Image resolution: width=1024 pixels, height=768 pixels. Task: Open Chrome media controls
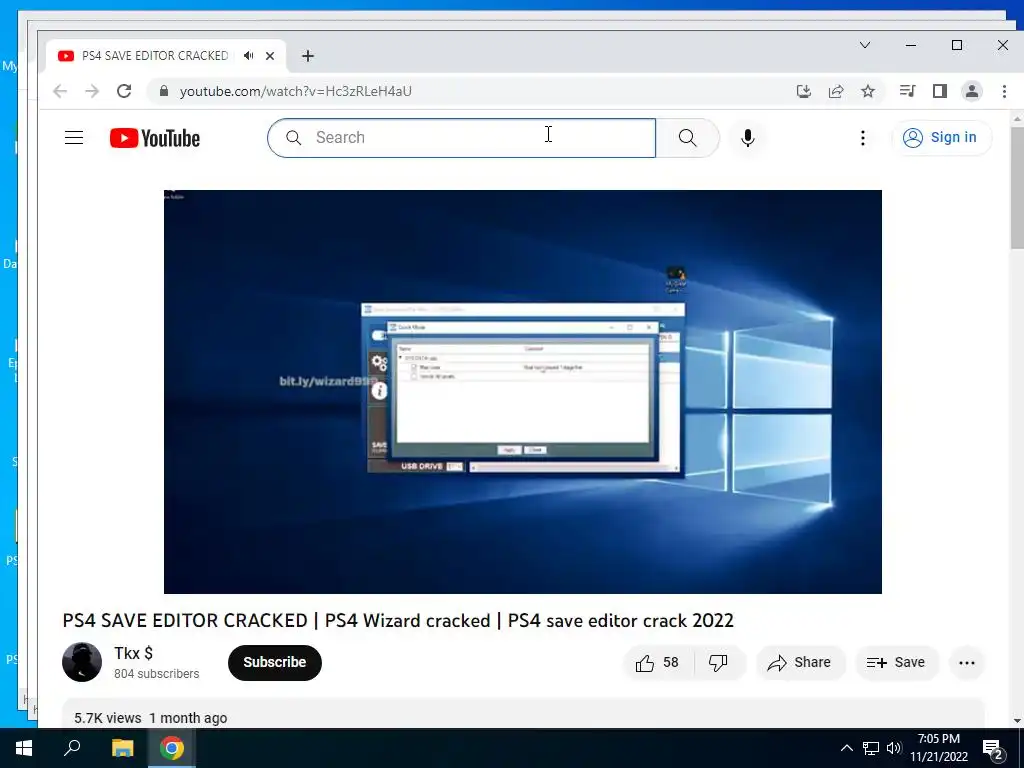907,91
